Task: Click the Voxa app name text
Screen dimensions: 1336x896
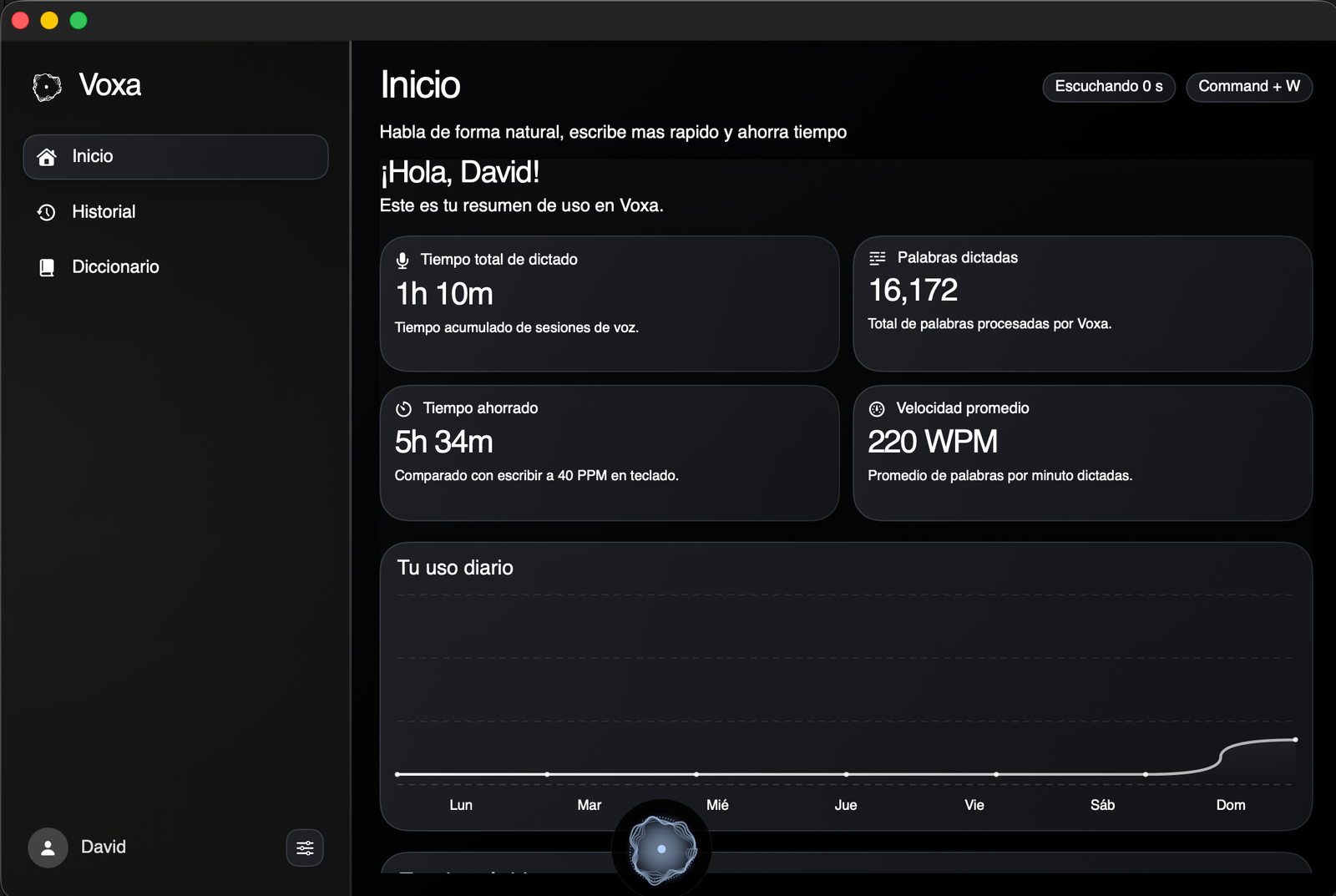Action: click(109, 85)
